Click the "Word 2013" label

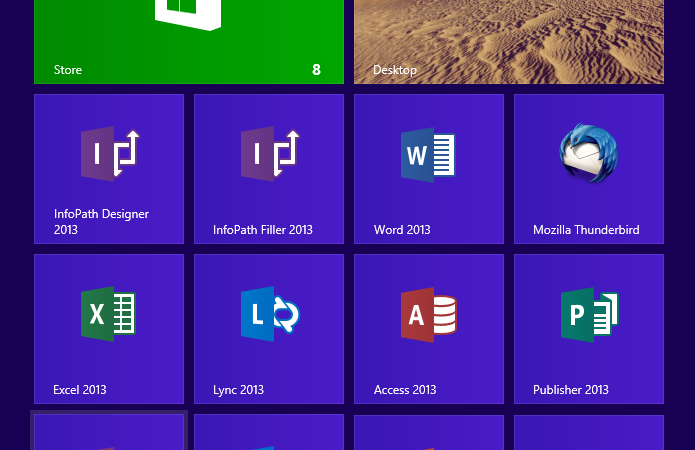[x=402, y=230]
